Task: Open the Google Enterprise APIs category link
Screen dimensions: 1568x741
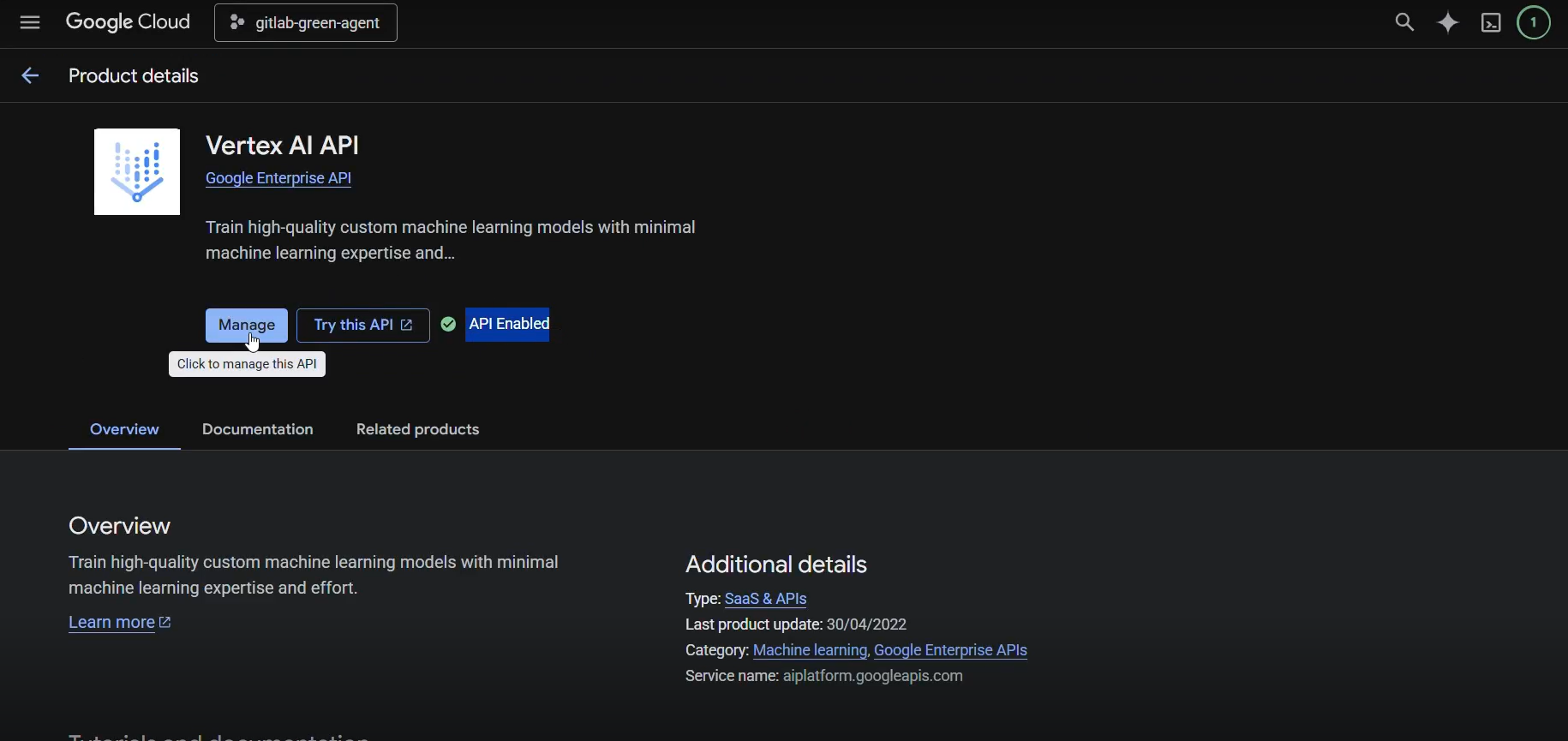Action: [x=950, y=650]
